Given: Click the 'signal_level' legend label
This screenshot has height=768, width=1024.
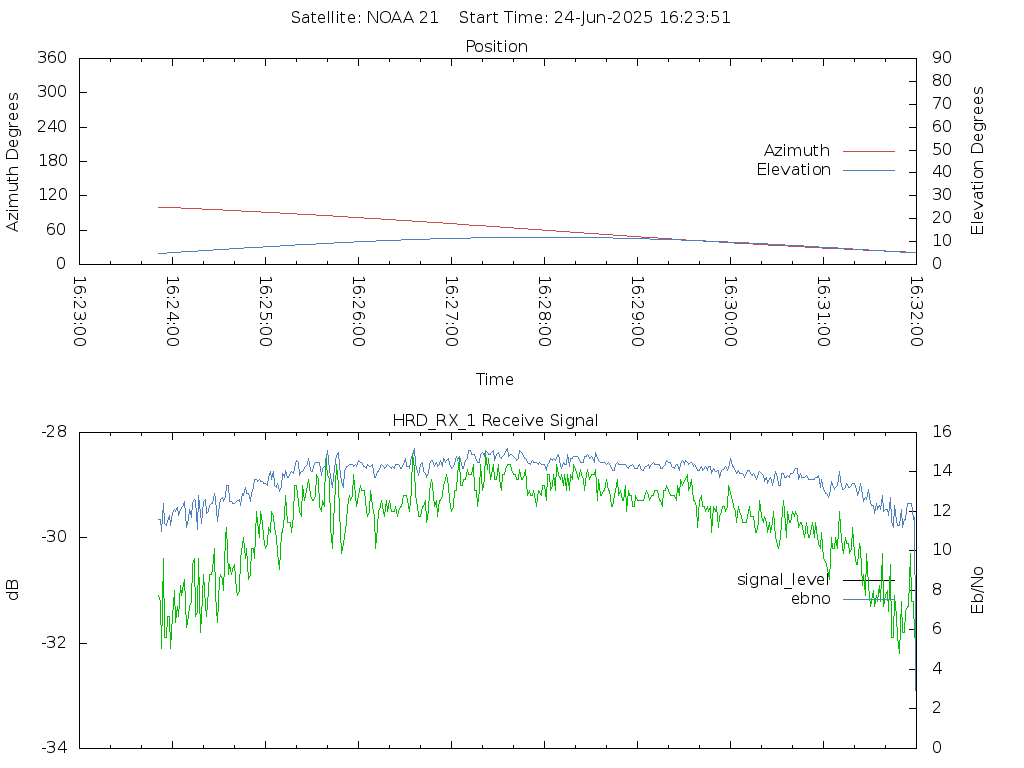Looking at the screenshot, I should [x=783, y=580].
